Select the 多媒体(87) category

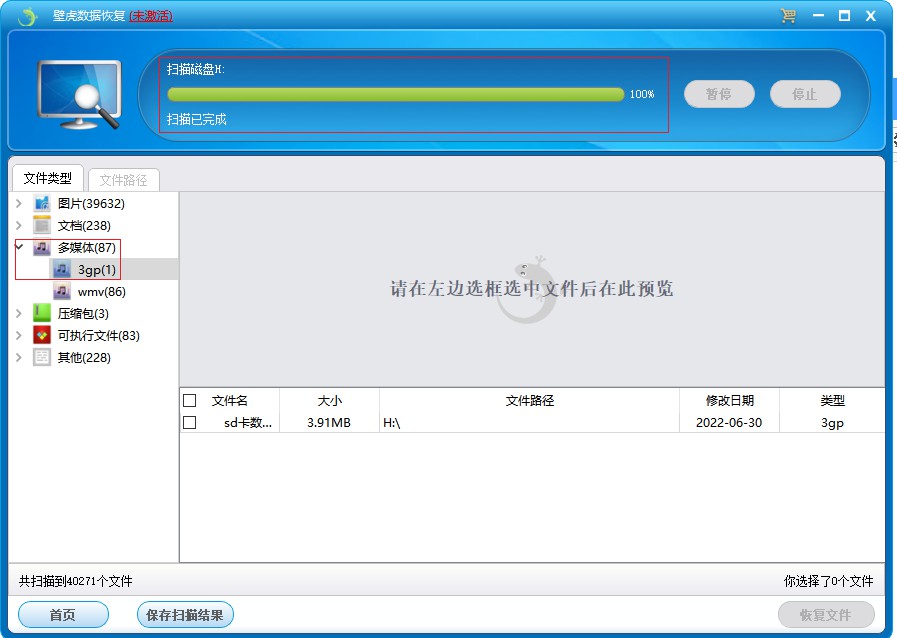86,247
